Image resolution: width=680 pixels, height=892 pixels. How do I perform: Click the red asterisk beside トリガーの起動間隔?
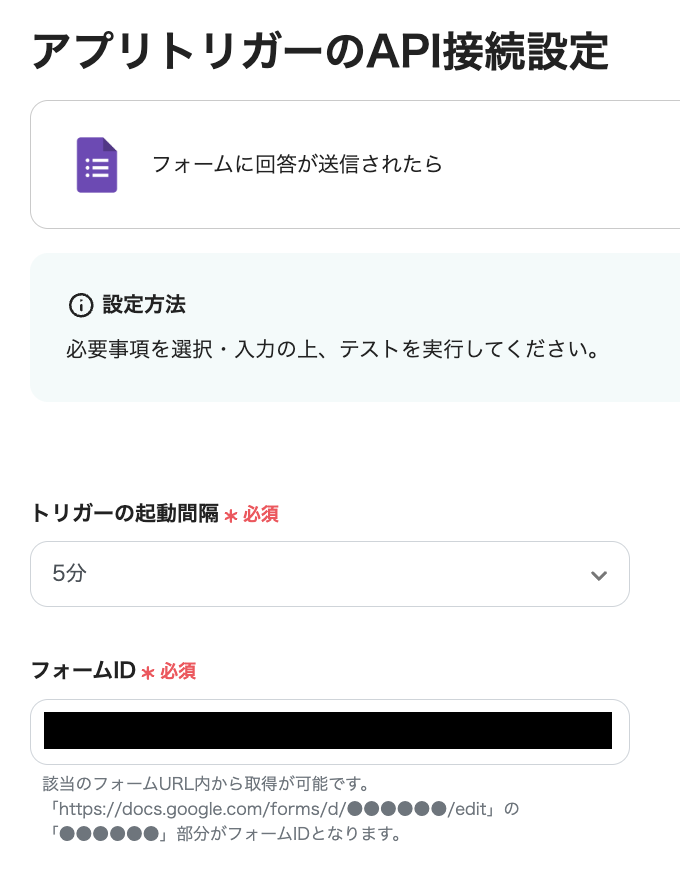point(230,516)
